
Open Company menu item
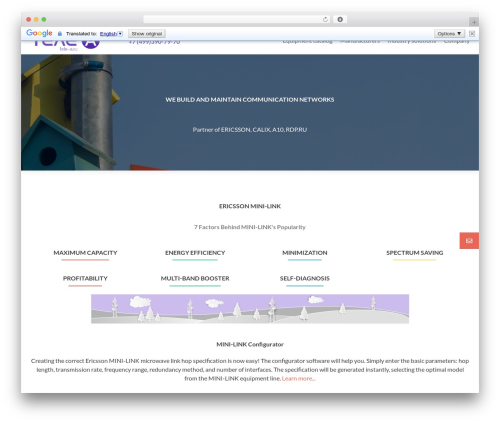456,41
